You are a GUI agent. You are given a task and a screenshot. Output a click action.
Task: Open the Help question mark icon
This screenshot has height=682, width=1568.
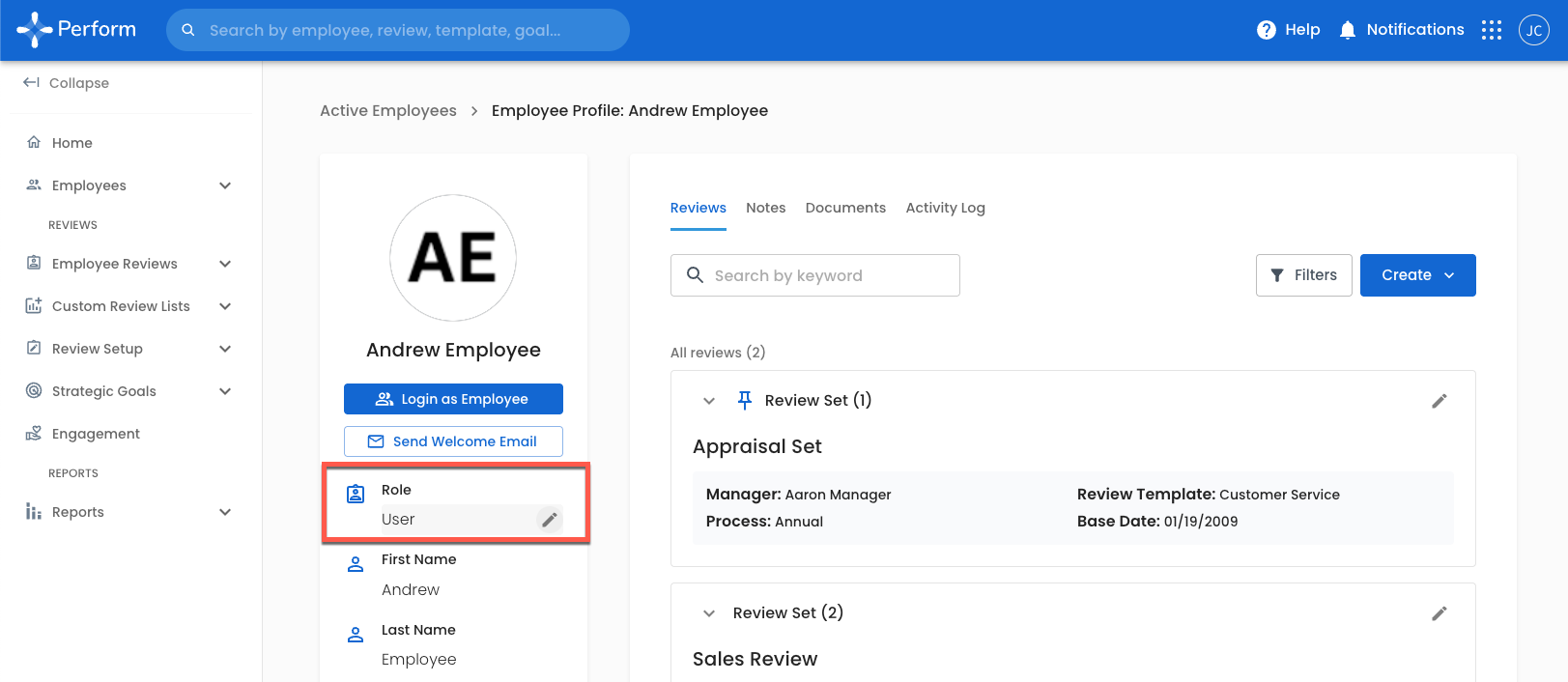pos(1266,30)
